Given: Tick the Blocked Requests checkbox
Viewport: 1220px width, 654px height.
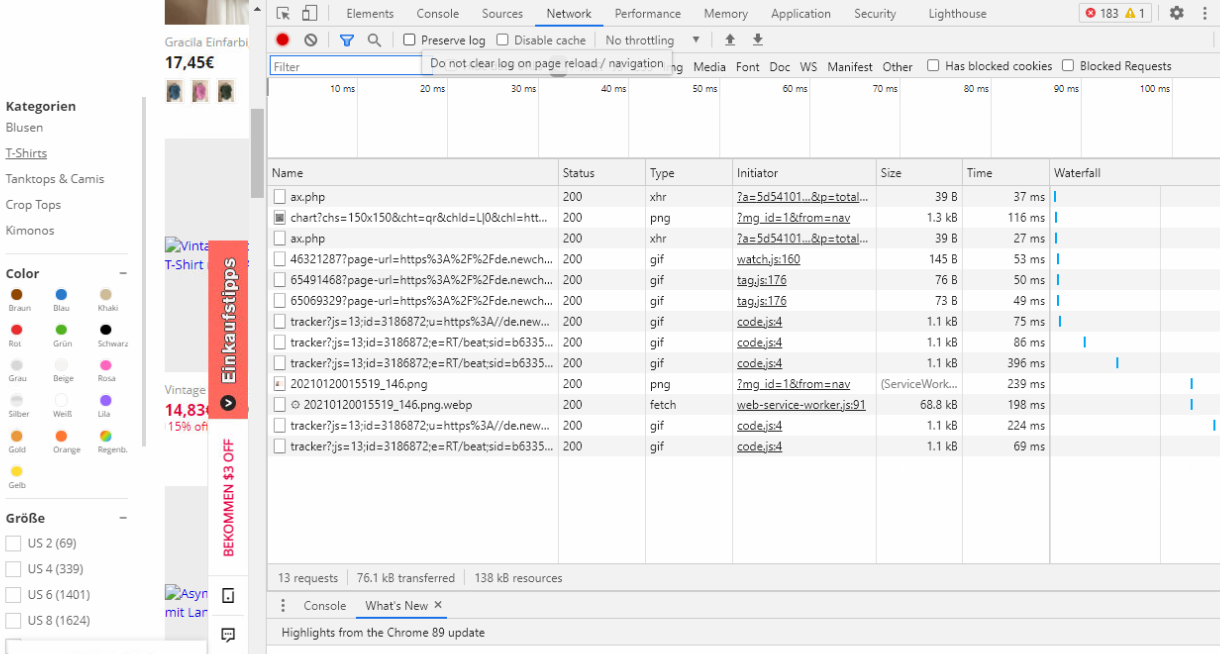Looking at the screenshot, I should coord(1068,66).
